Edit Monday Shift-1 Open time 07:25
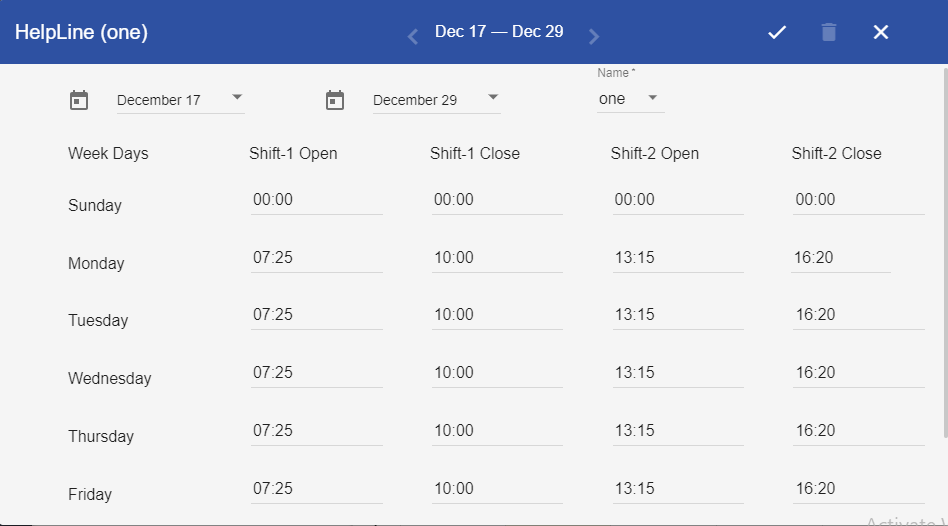948x526 pixels. (x=316, y=258)
